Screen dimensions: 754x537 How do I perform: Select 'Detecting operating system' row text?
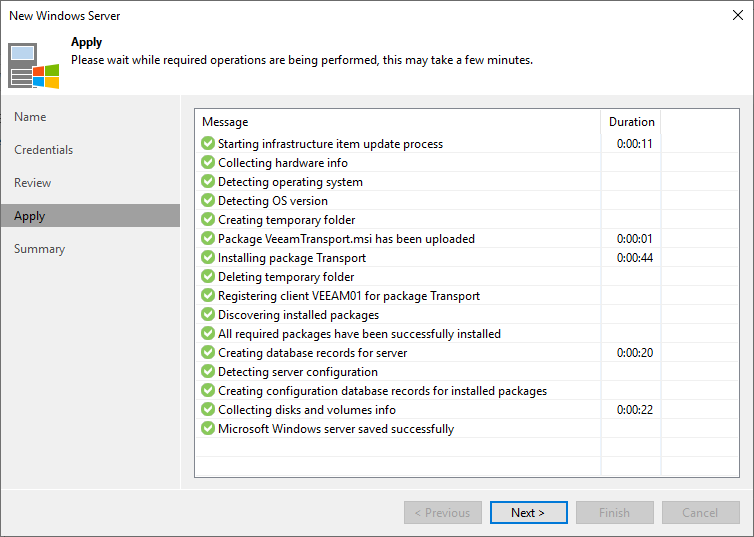[x=290, y=182]
